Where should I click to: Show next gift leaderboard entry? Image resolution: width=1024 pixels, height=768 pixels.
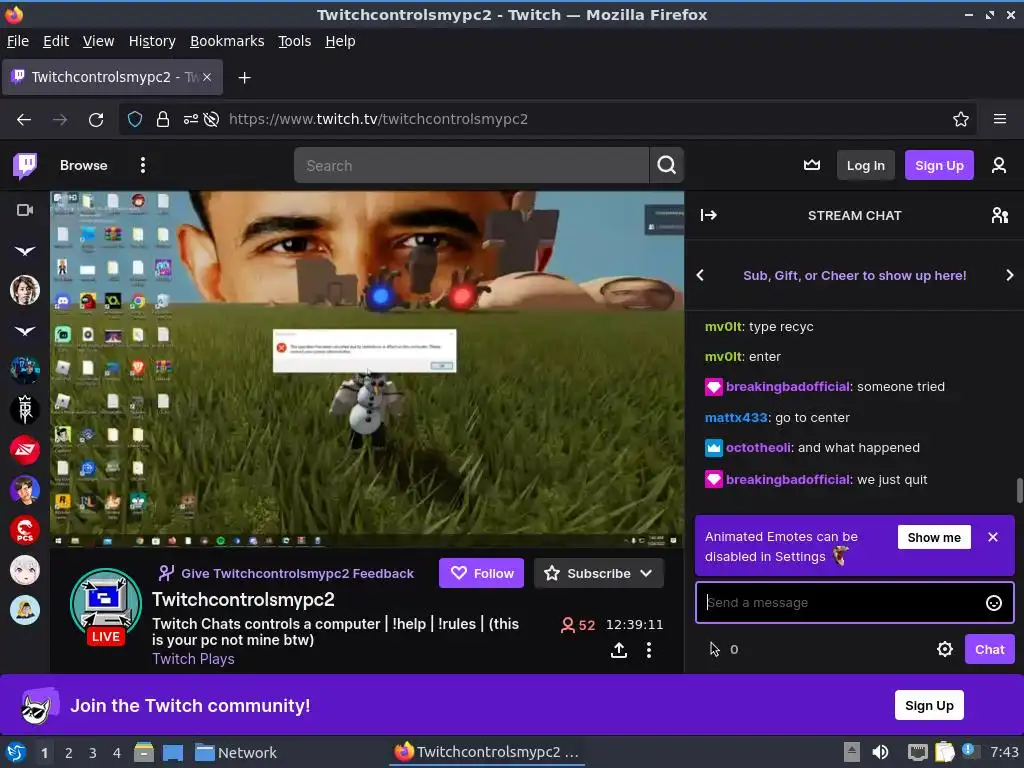[1010, 276]
